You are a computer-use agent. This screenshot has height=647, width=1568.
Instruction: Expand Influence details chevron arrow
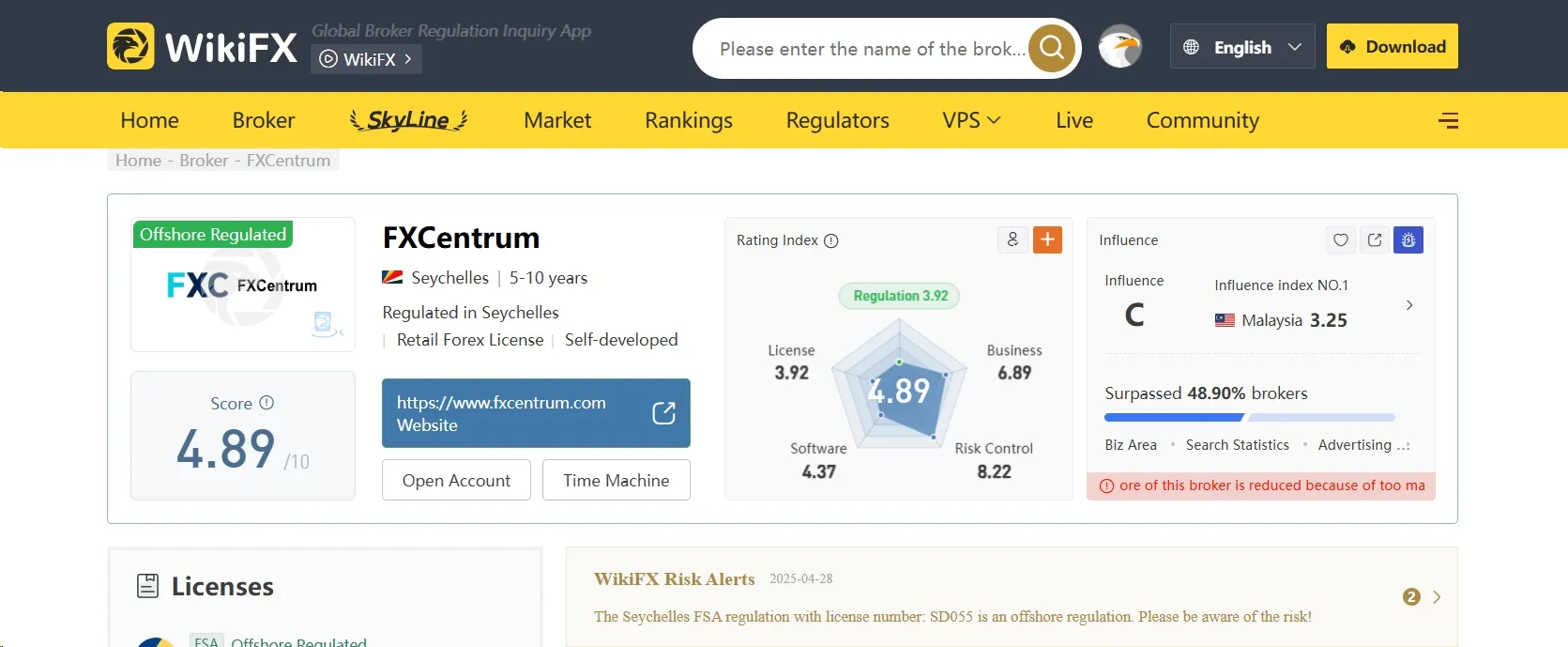pos(1409,305)
